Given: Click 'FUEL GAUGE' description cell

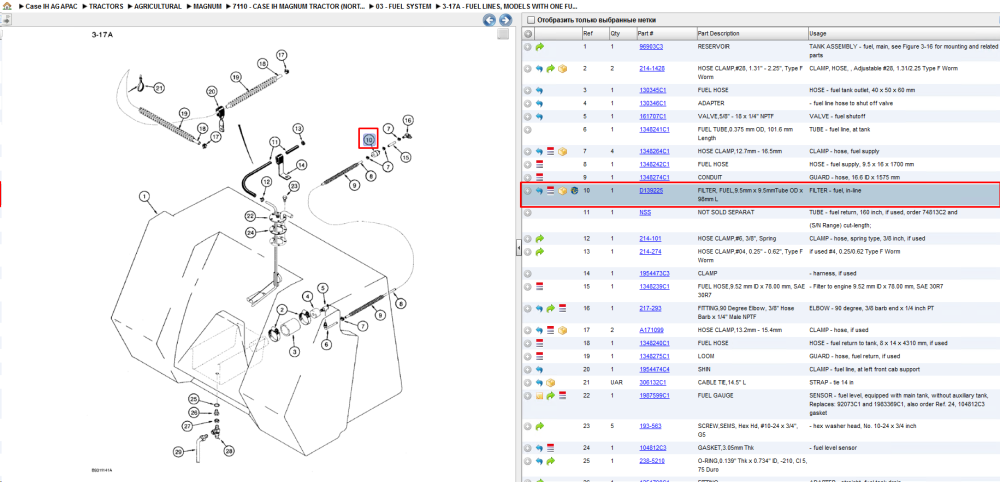Looking at the screenshot, I should [716, 395].
